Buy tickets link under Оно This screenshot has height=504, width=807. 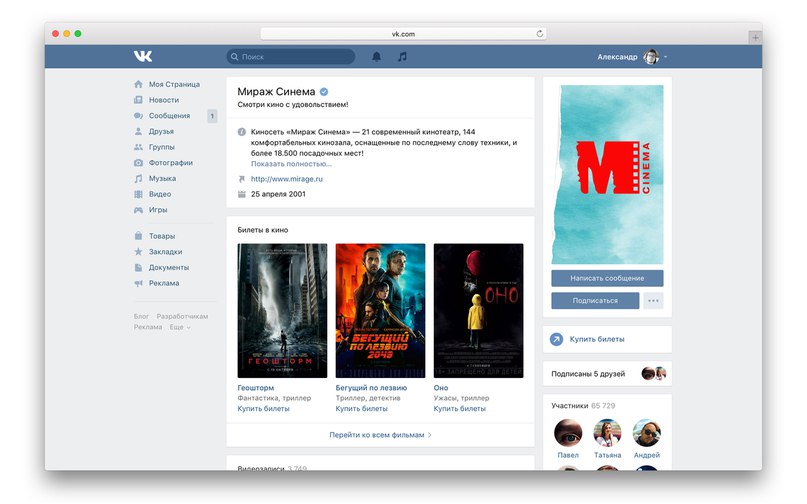point(459,408)
